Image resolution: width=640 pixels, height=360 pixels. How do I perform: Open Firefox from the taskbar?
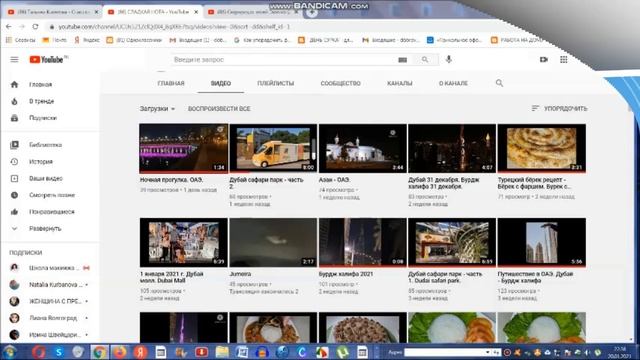click(x=120, y=352)
